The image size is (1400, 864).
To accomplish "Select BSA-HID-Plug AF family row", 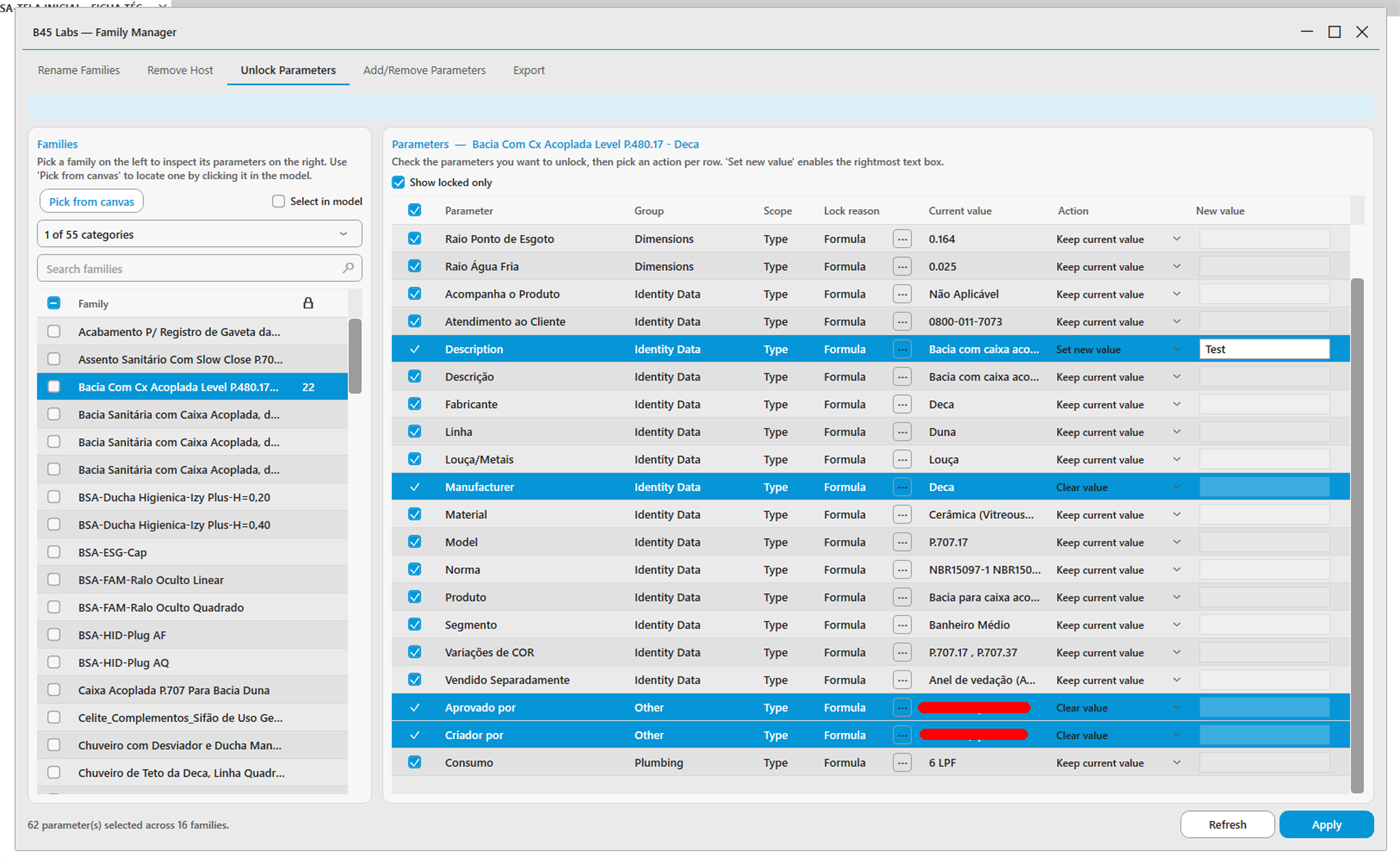I will pyautogui.click(x=192, y=635).
